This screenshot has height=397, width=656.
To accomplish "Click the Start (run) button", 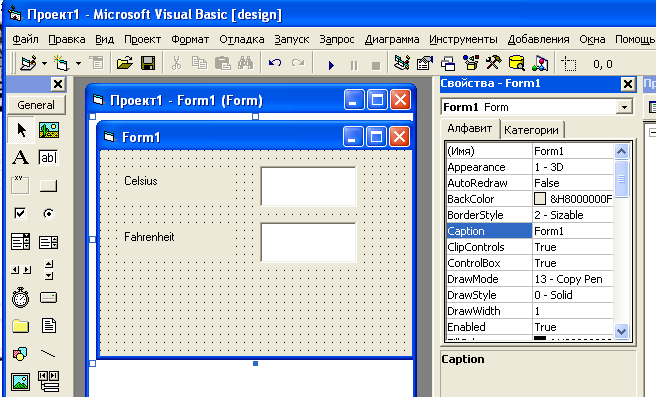I will coord(331,65).
